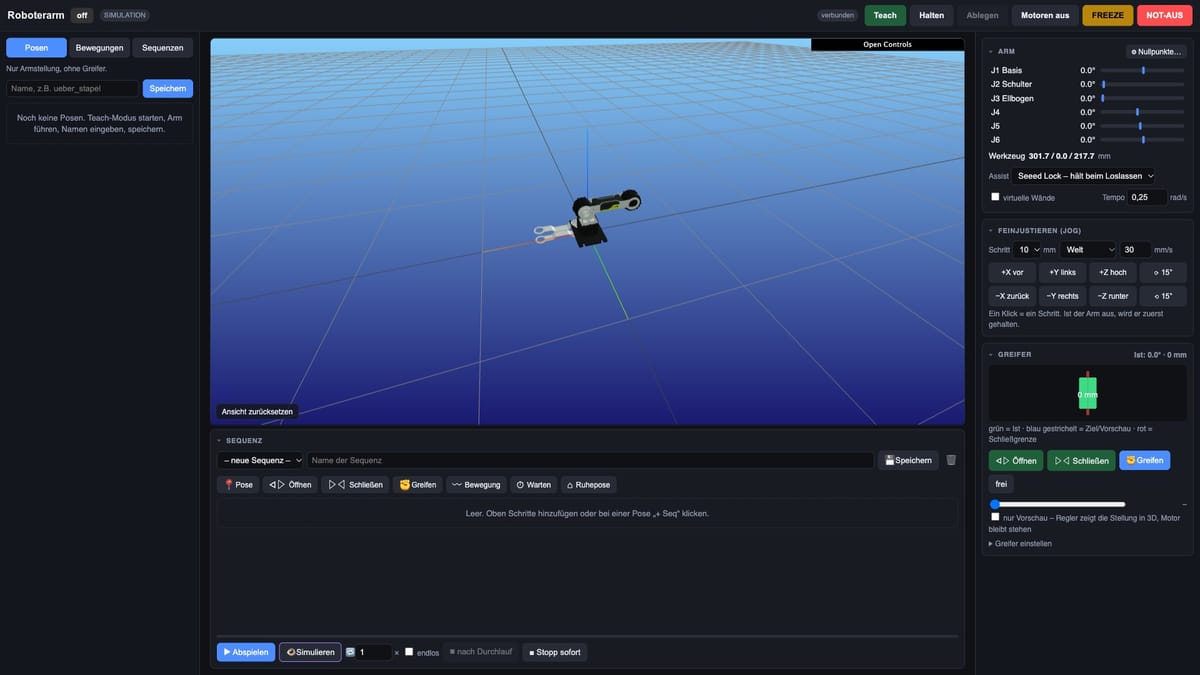Click +X vor jog button

pyautogui.click(x=1012, y=272)
